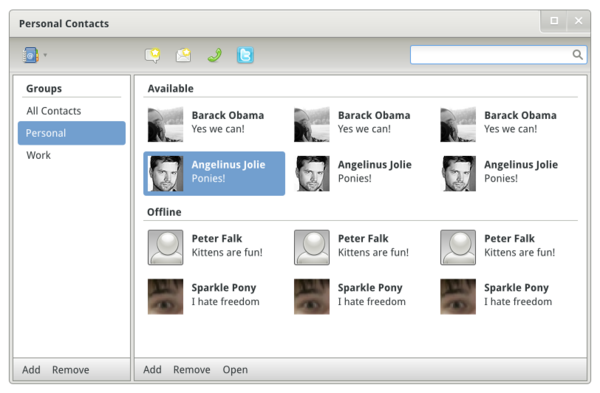Screen dimensions: 600x393
Task: Call contact using green phone icon
Action: pyautogui.click(x=215, y=55)
